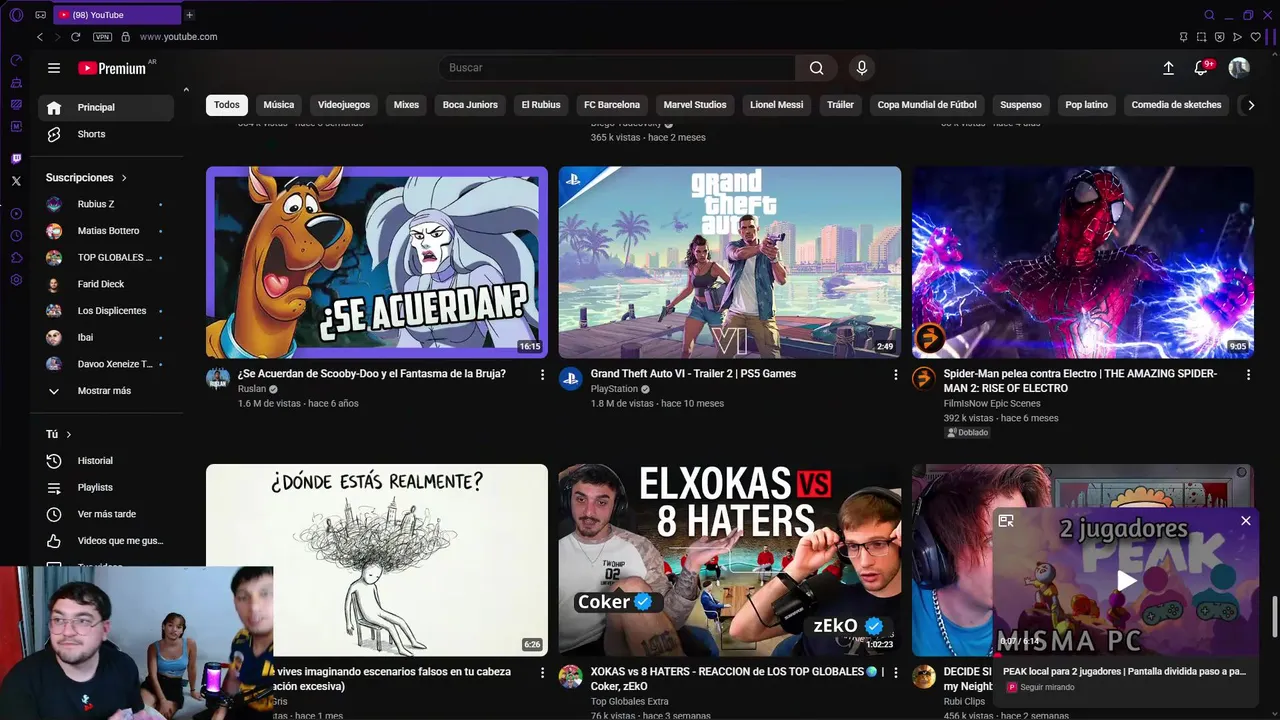Open the account avatar menu

pyautogui.click(x=1239, y=68)
